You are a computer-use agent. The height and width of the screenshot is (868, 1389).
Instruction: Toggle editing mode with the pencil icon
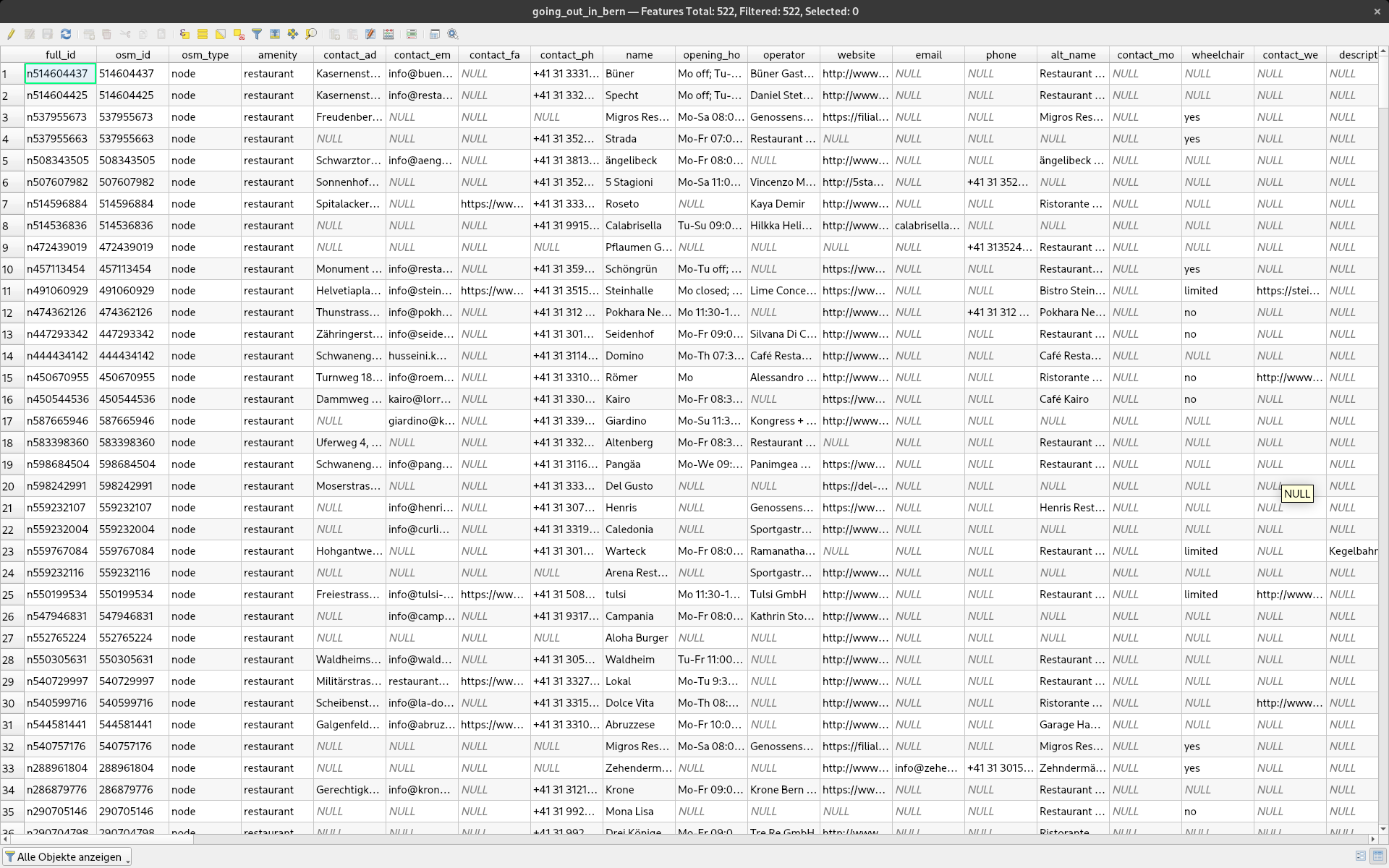click(11, 34)
